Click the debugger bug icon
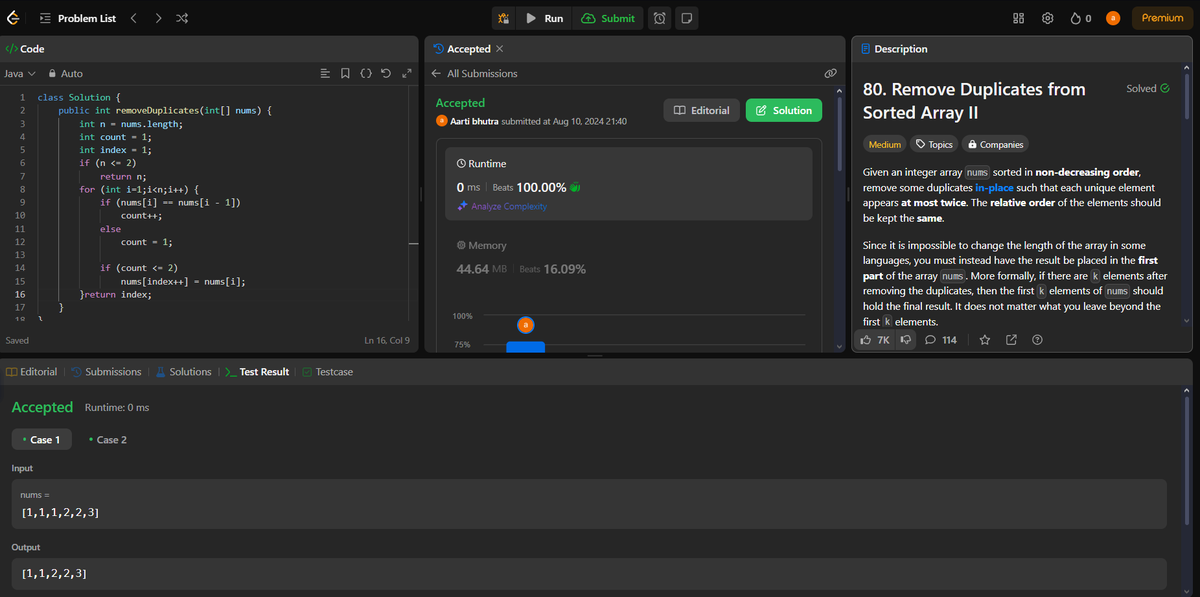 (504, 18)
